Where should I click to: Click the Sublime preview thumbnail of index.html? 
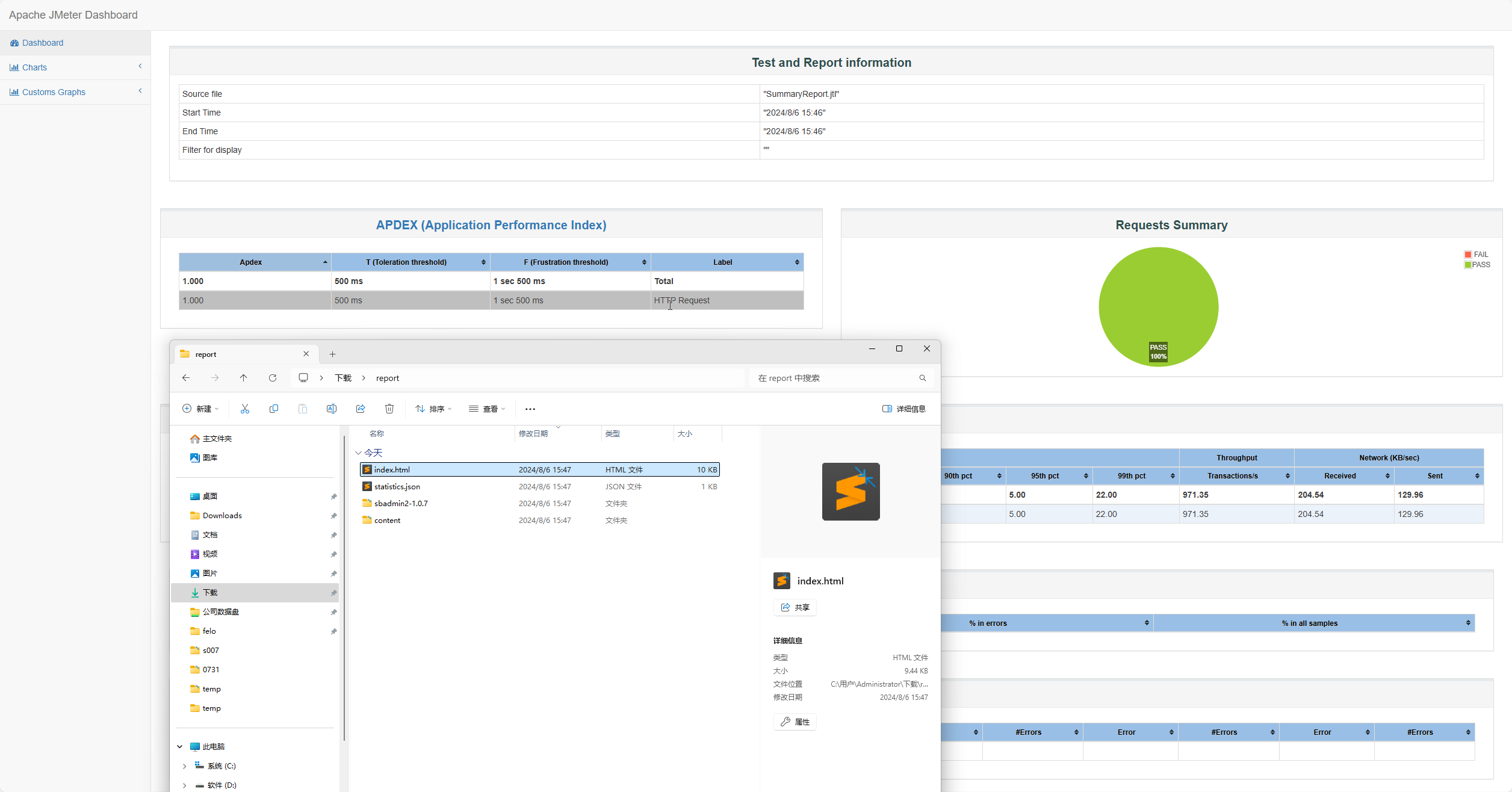(851, 492)
